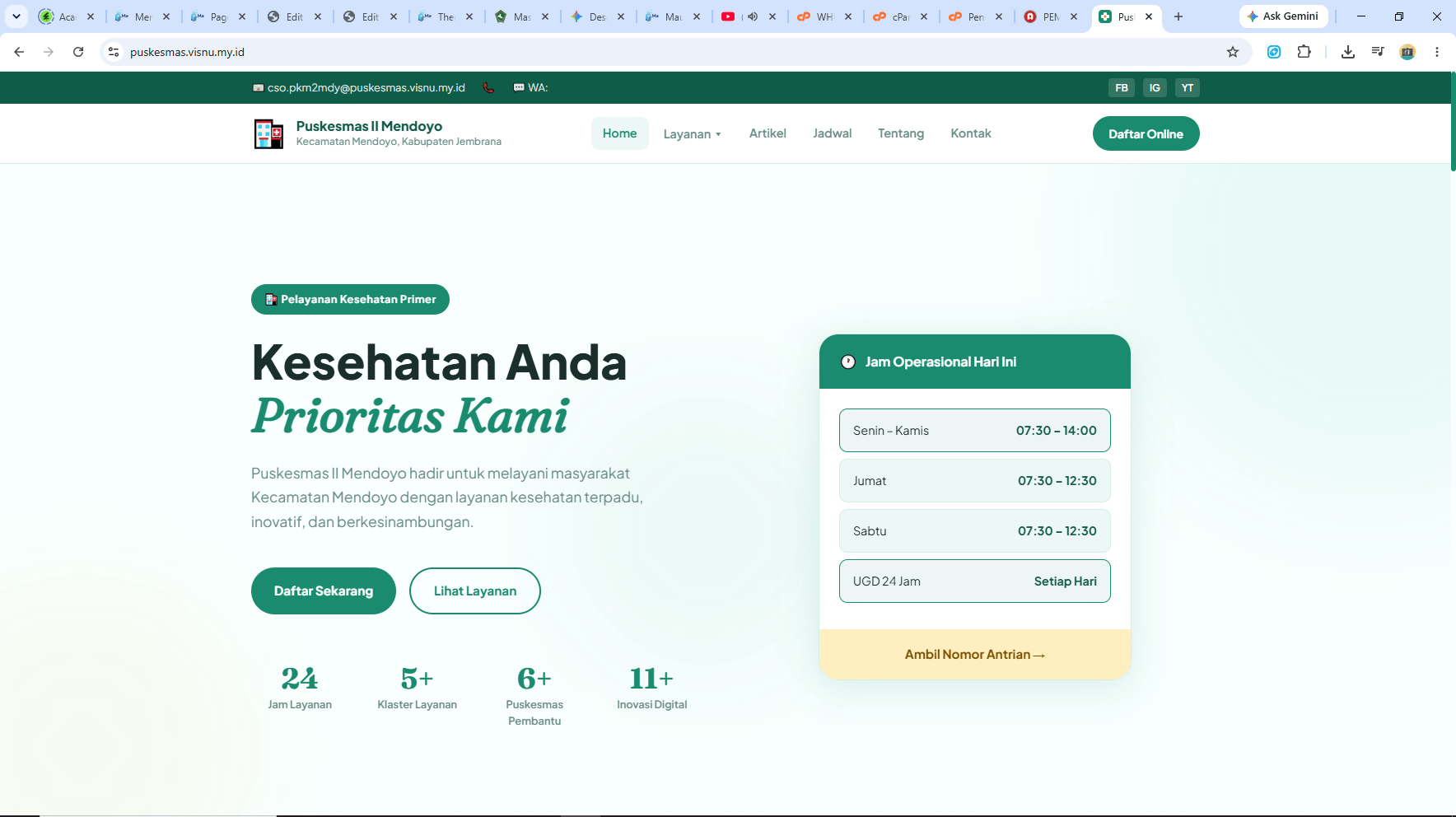Mute the YouTube tab audio icon
The width and height of the screenshot is (1456, 817).
pyautogui.click(x=752, y=16)
